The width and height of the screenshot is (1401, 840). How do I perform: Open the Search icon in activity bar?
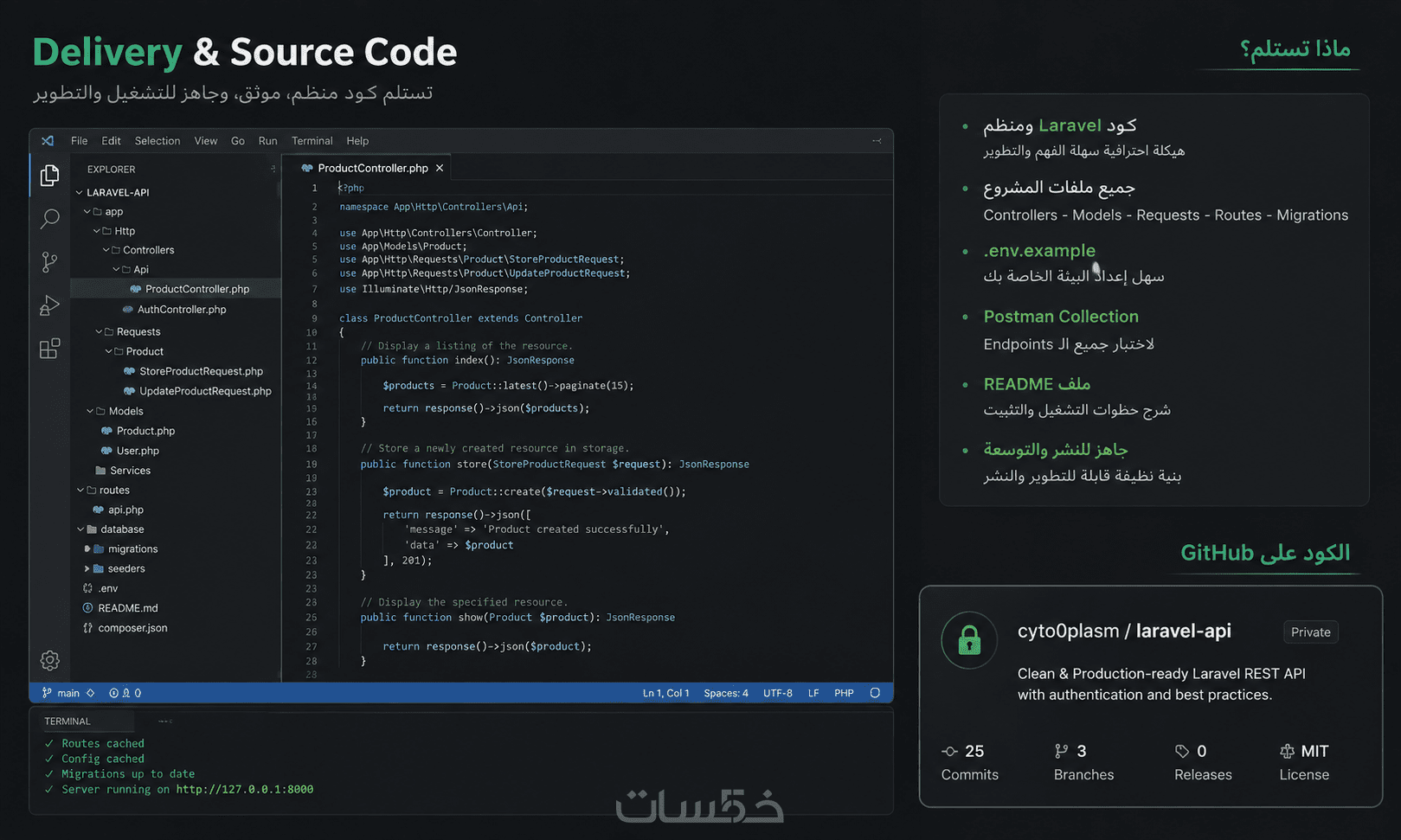[x=49, y=219]
